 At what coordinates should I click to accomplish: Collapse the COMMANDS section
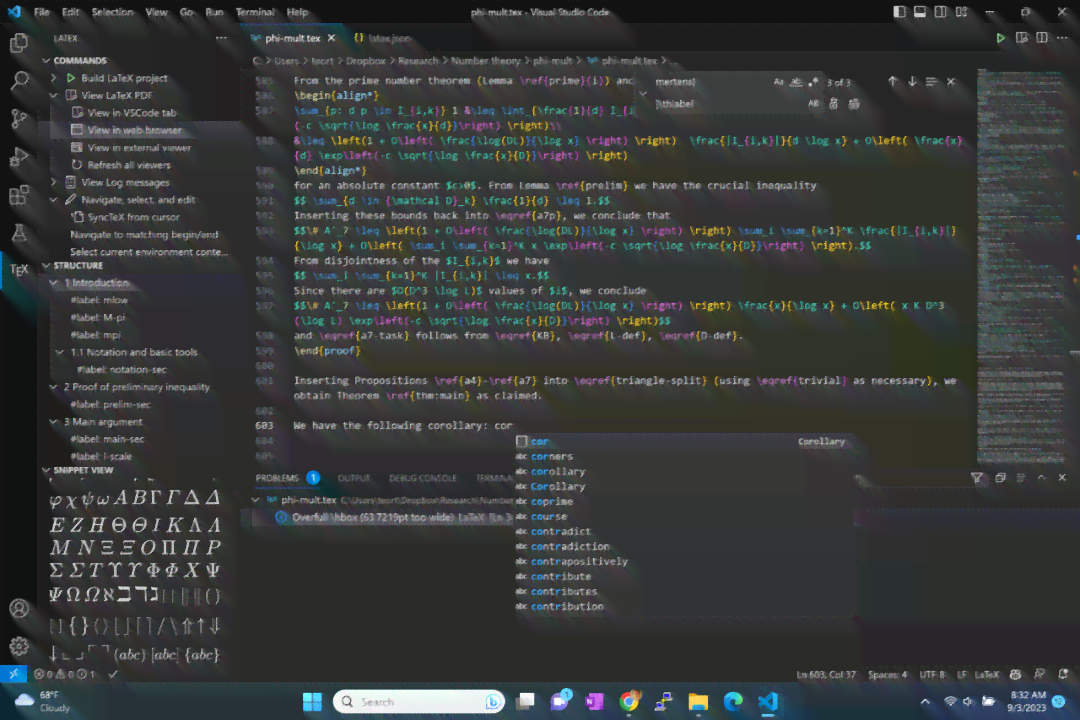46,61
